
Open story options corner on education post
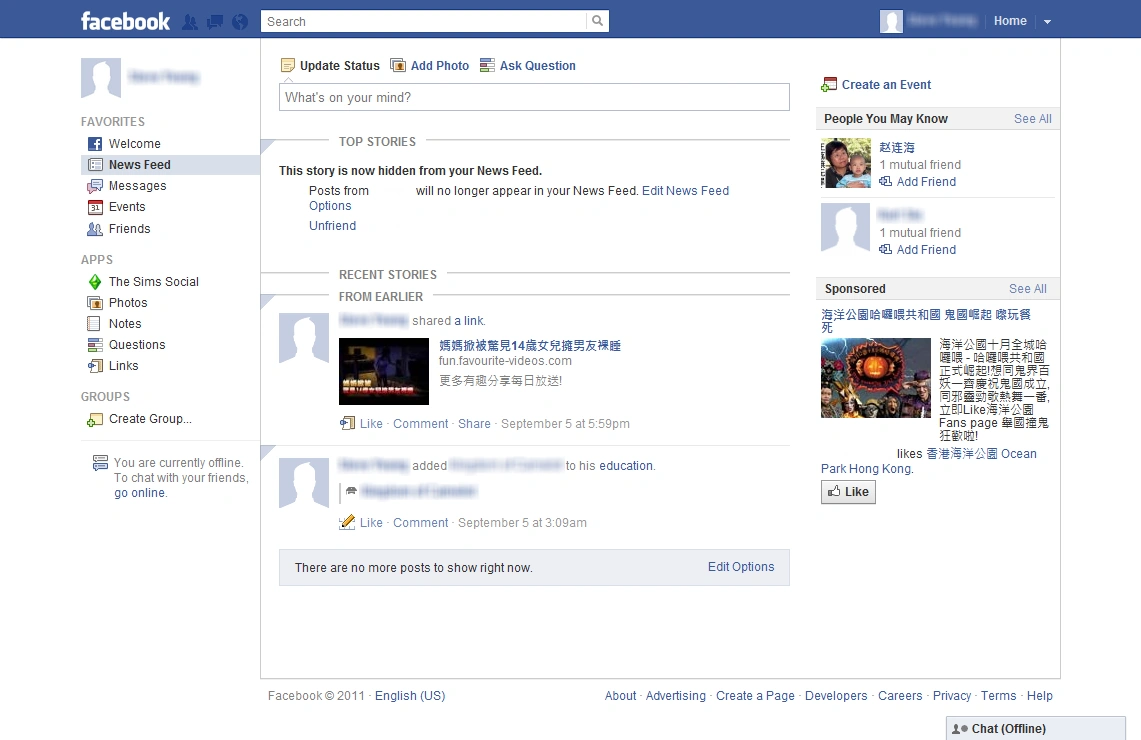pos(267,451)
